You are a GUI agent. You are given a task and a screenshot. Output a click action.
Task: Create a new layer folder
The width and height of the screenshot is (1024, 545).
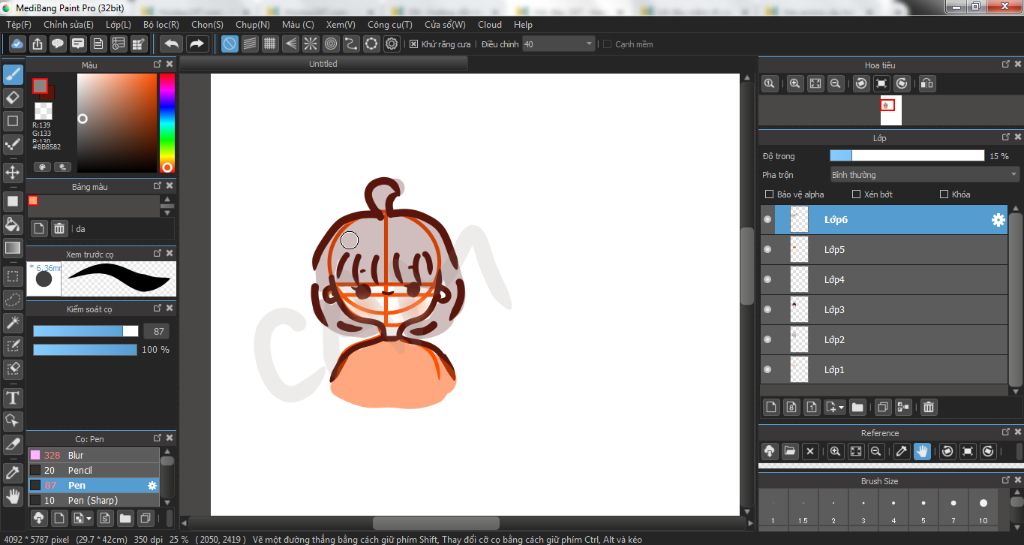857,407
